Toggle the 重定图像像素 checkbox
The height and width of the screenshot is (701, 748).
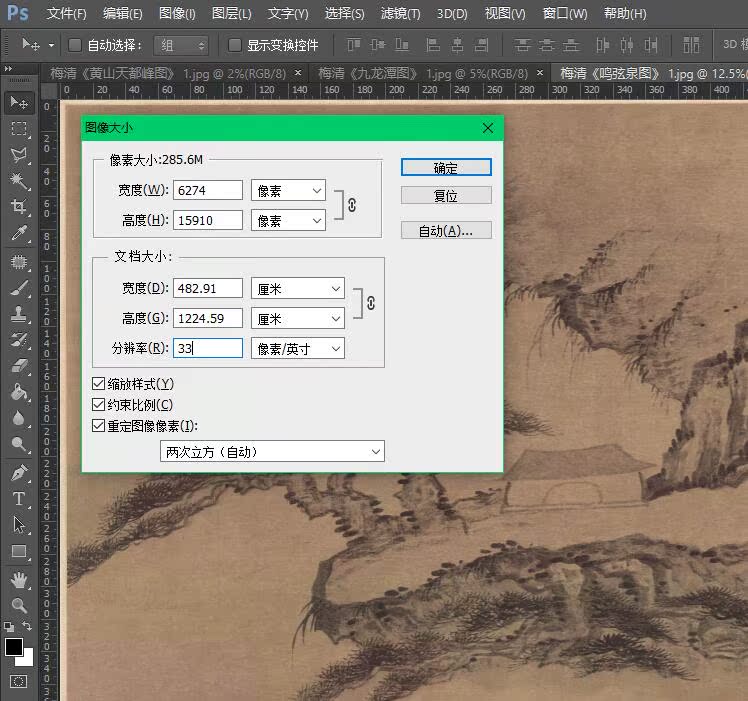(98, 426)
